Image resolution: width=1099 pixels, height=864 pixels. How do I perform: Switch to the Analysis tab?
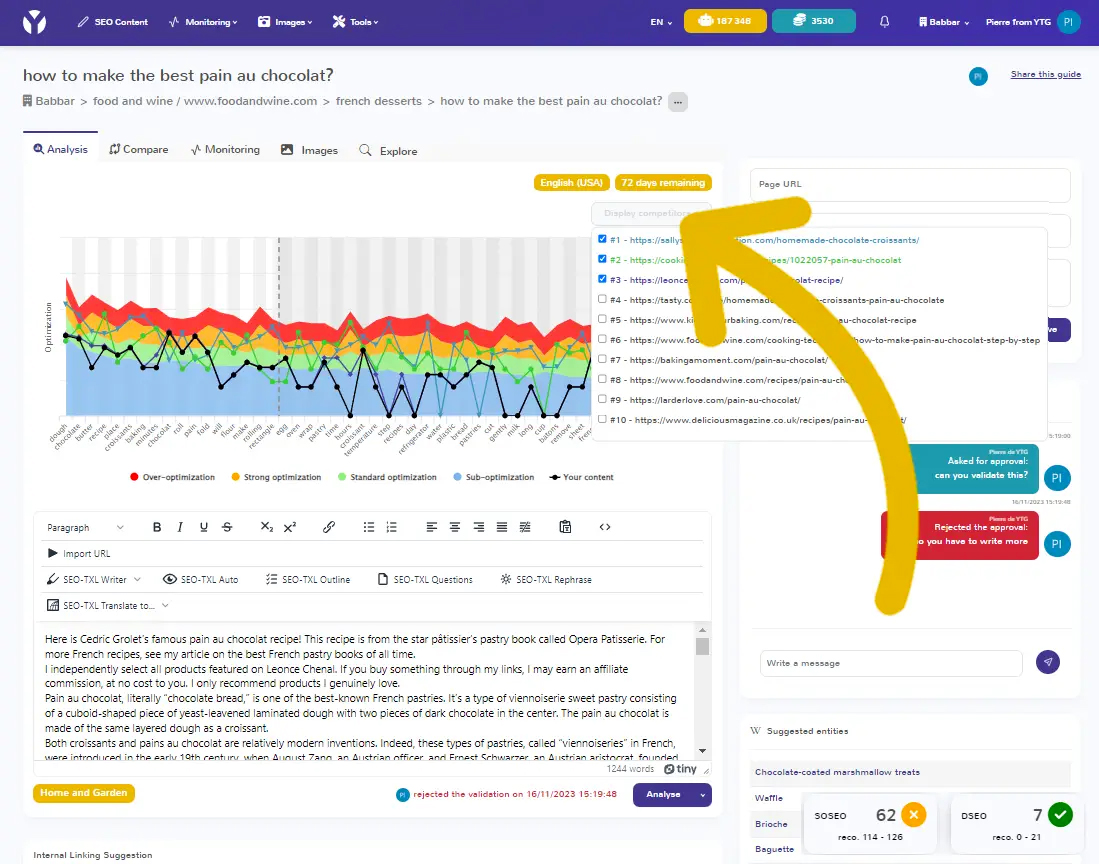pos(60,149)
